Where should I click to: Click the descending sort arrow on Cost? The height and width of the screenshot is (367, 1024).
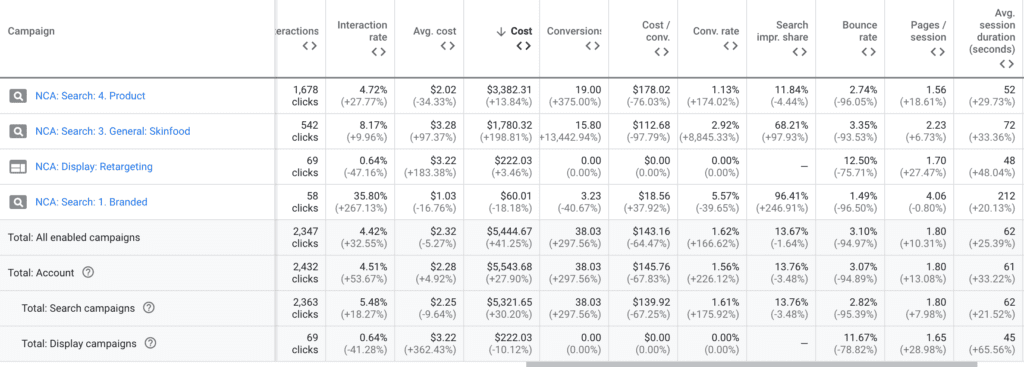point(501,31)
